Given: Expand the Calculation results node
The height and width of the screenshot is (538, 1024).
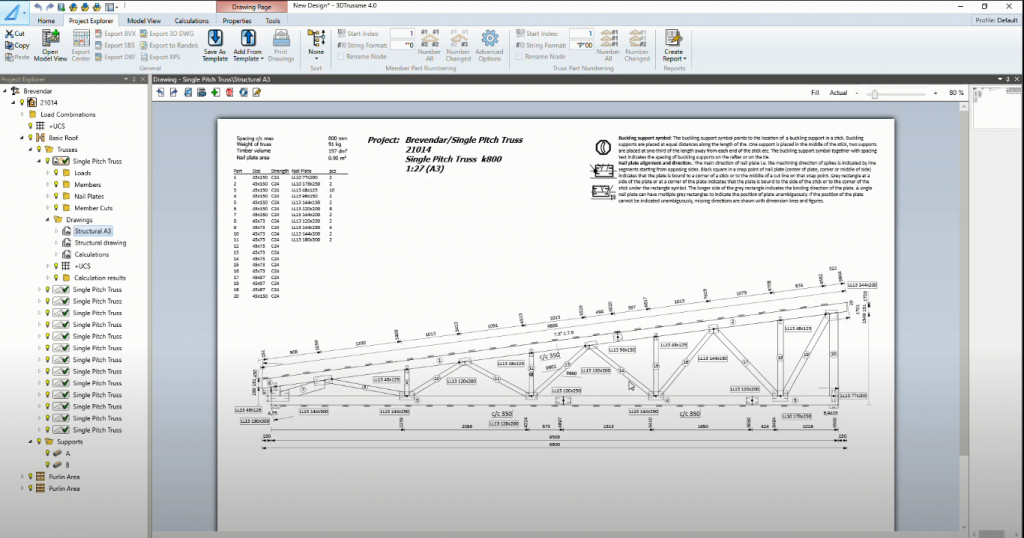Looking at the screenshot, I should [48, 277].
